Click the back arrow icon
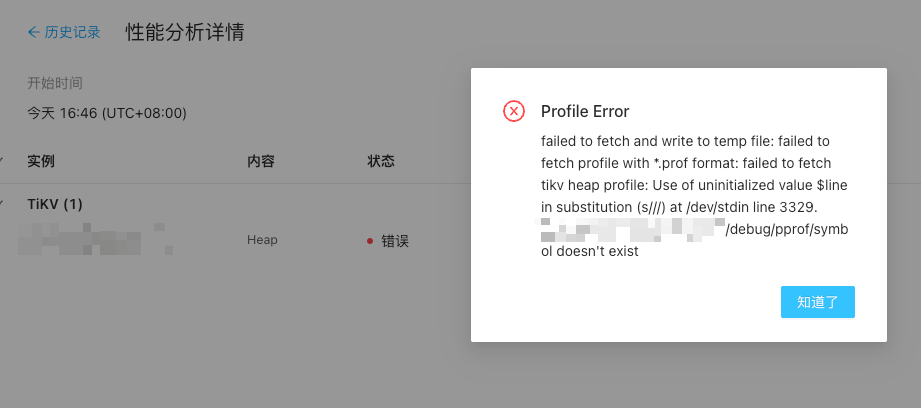Screen dimensions: 921x408 (34, 32)
